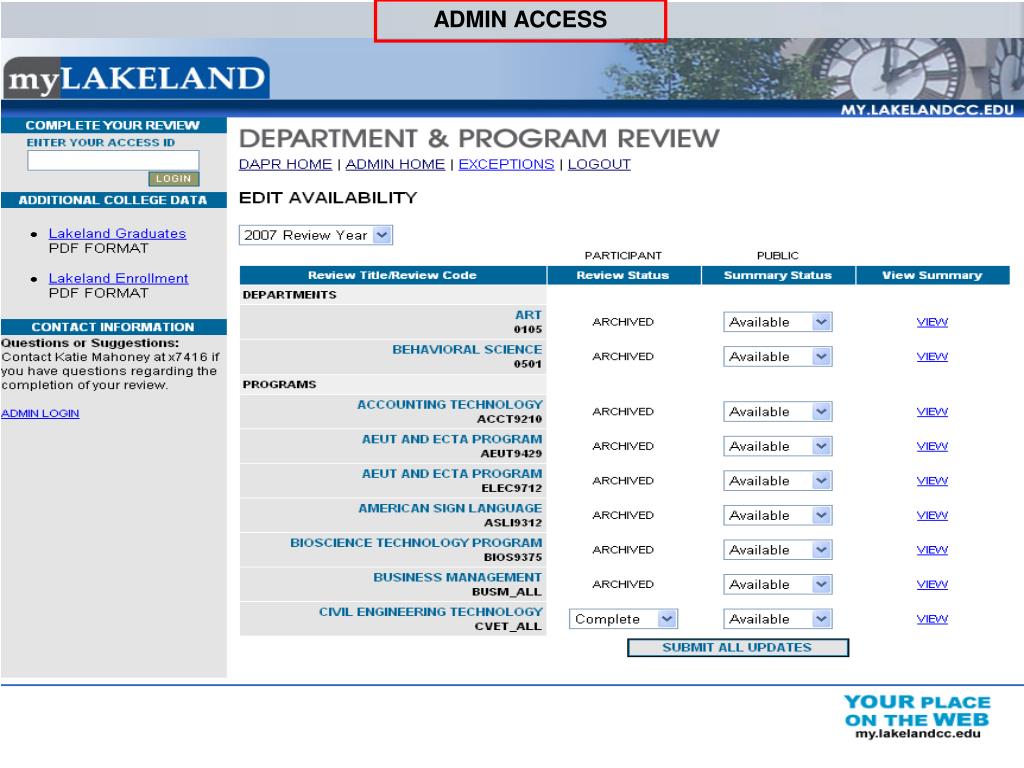This screenshot has width=1024, height=768.
Task: Click review code BUSM_ALL
Action: pyautogui.click(x=507, y=592)
